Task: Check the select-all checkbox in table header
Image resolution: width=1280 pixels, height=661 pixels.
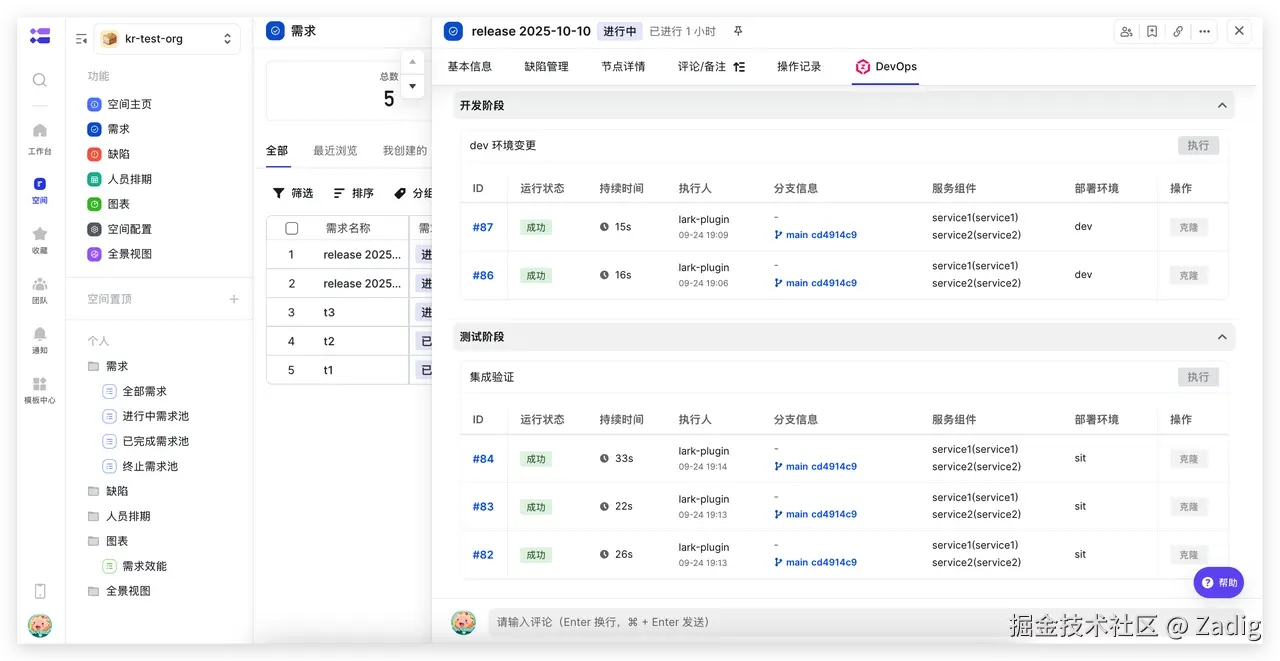Action: pyautogui.click(x=292, y=228)
